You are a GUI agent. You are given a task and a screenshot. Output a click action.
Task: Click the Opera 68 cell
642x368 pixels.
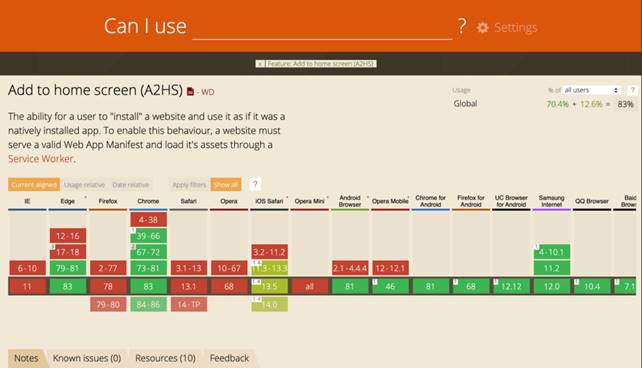click(229, 286)
